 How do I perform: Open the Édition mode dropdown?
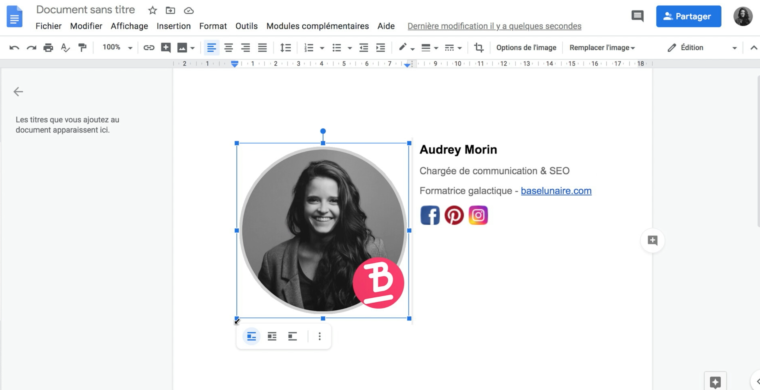point(702,47)
